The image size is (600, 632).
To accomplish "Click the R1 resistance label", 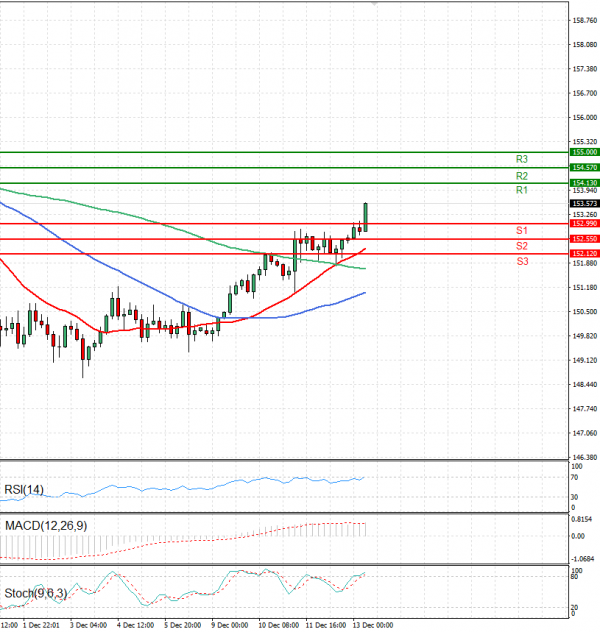I will pos(521,190).
